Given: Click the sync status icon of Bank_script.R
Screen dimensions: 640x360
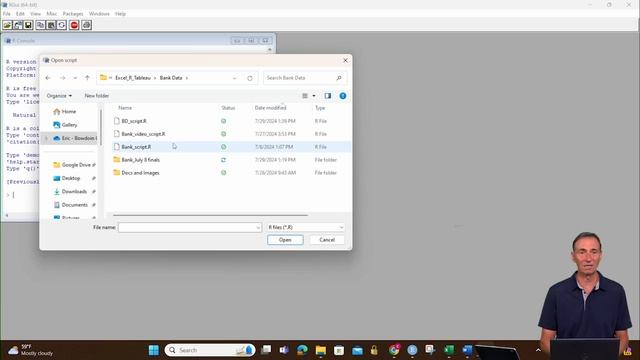Looking at the screenshot, I should [x=223, y=147].
